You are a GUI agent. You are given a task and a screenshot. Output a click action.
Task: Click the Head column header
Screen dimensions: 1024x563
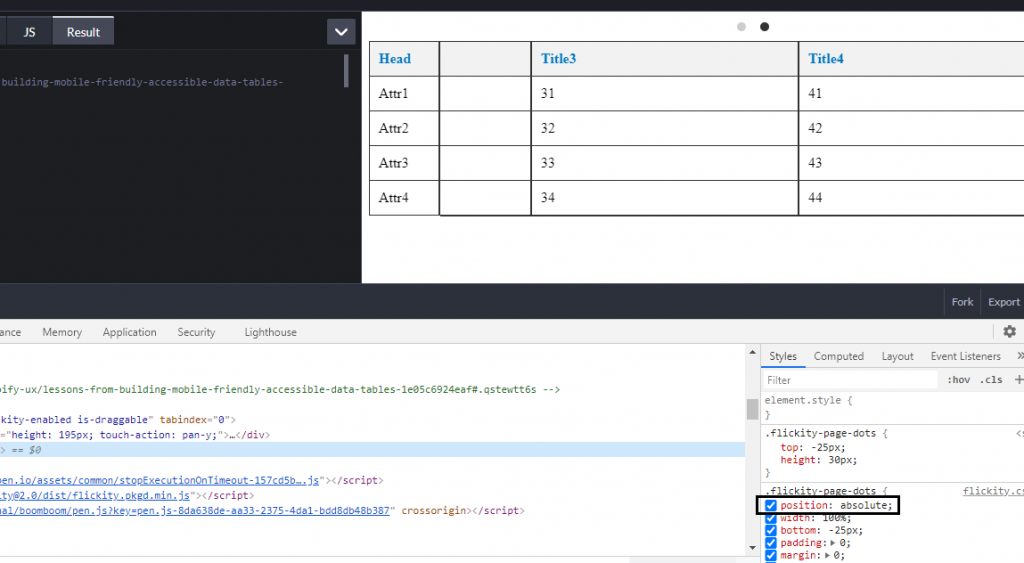click(404, 59)
